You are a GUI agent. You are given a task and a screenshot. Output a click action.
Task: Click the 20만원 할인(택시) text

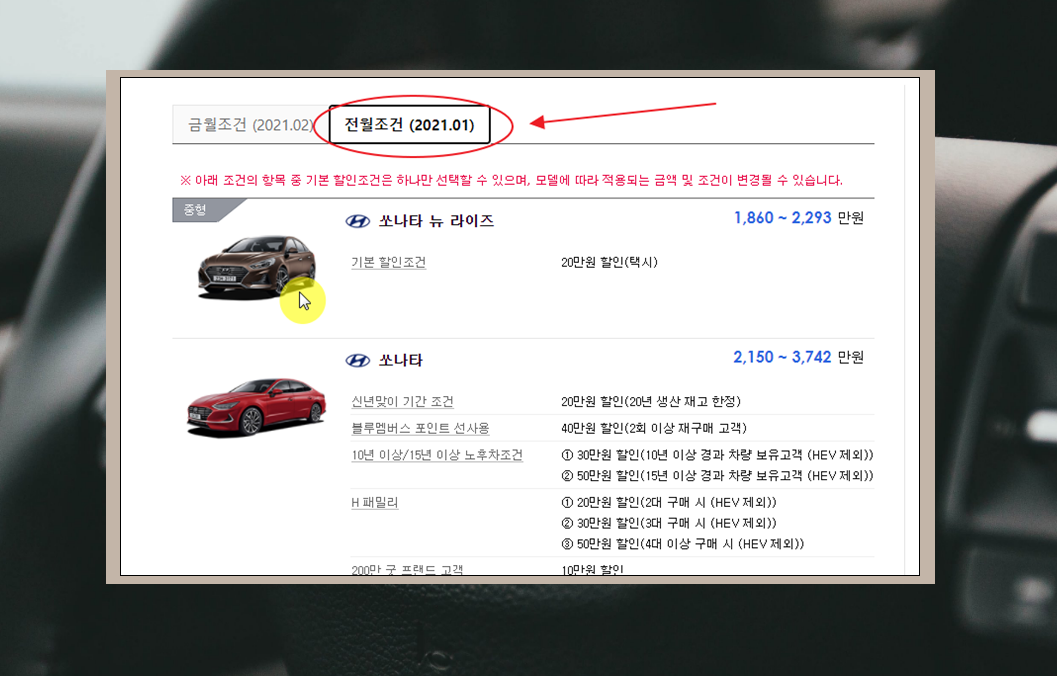point(609,262)
